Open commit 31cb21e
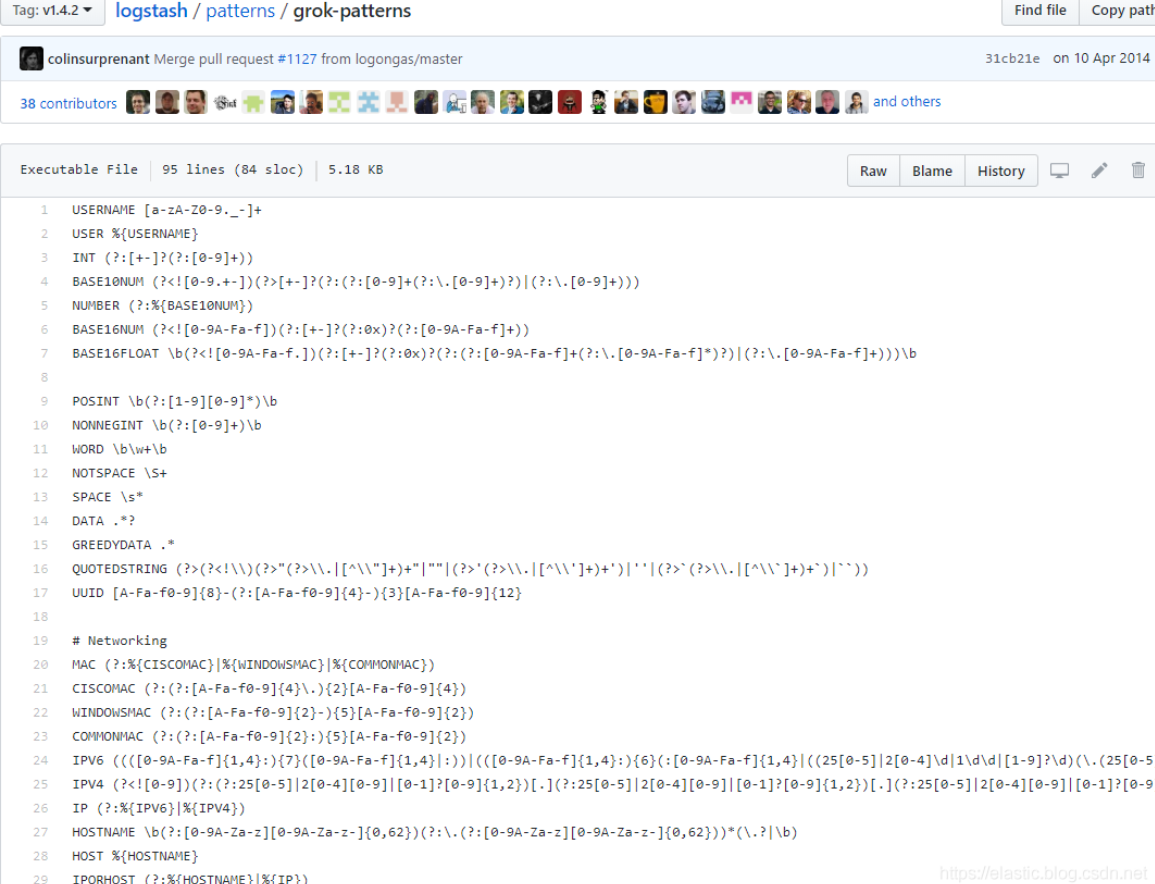Screen dimensions: 1155x884 1012,59
